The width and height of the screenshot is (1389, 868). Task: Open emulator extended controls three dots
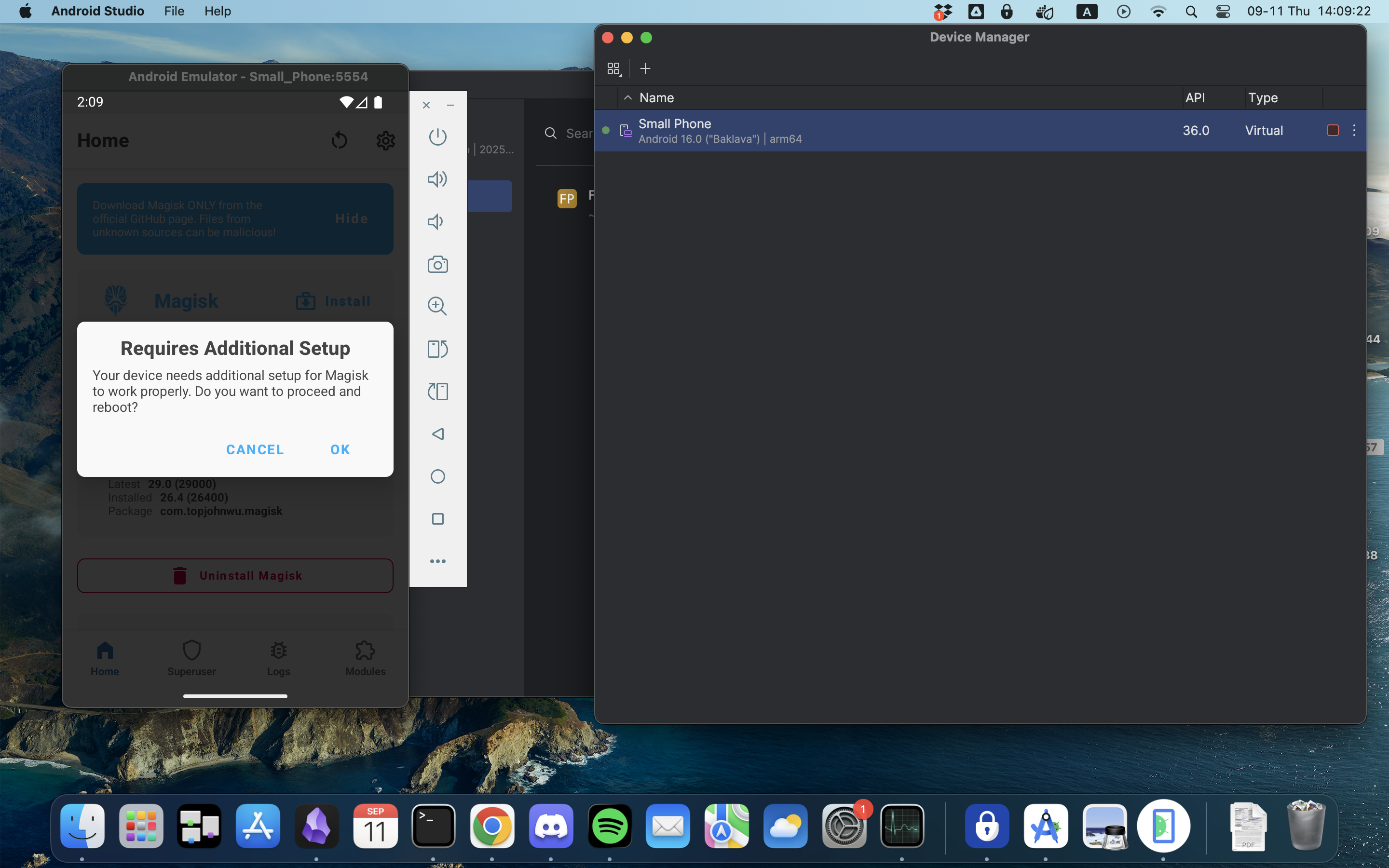(437, 561)
